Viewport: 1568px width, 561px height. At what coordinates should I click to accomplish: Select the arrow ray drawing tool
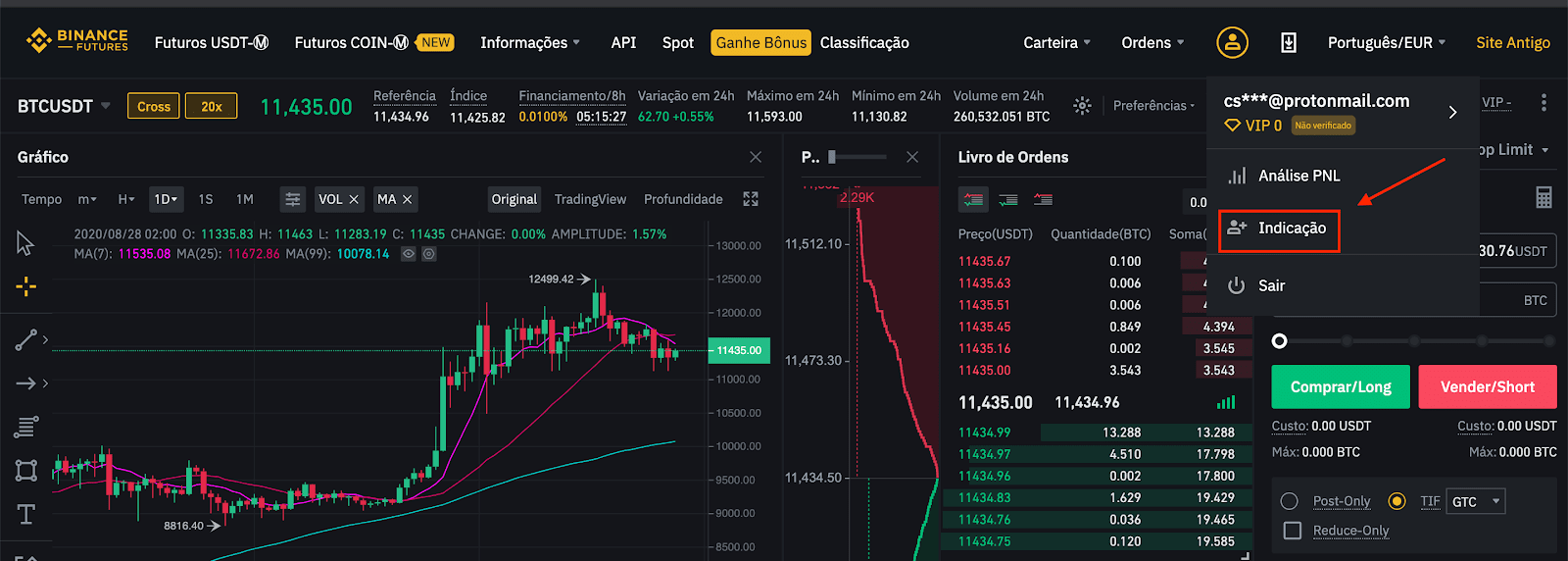pos(26,382)
